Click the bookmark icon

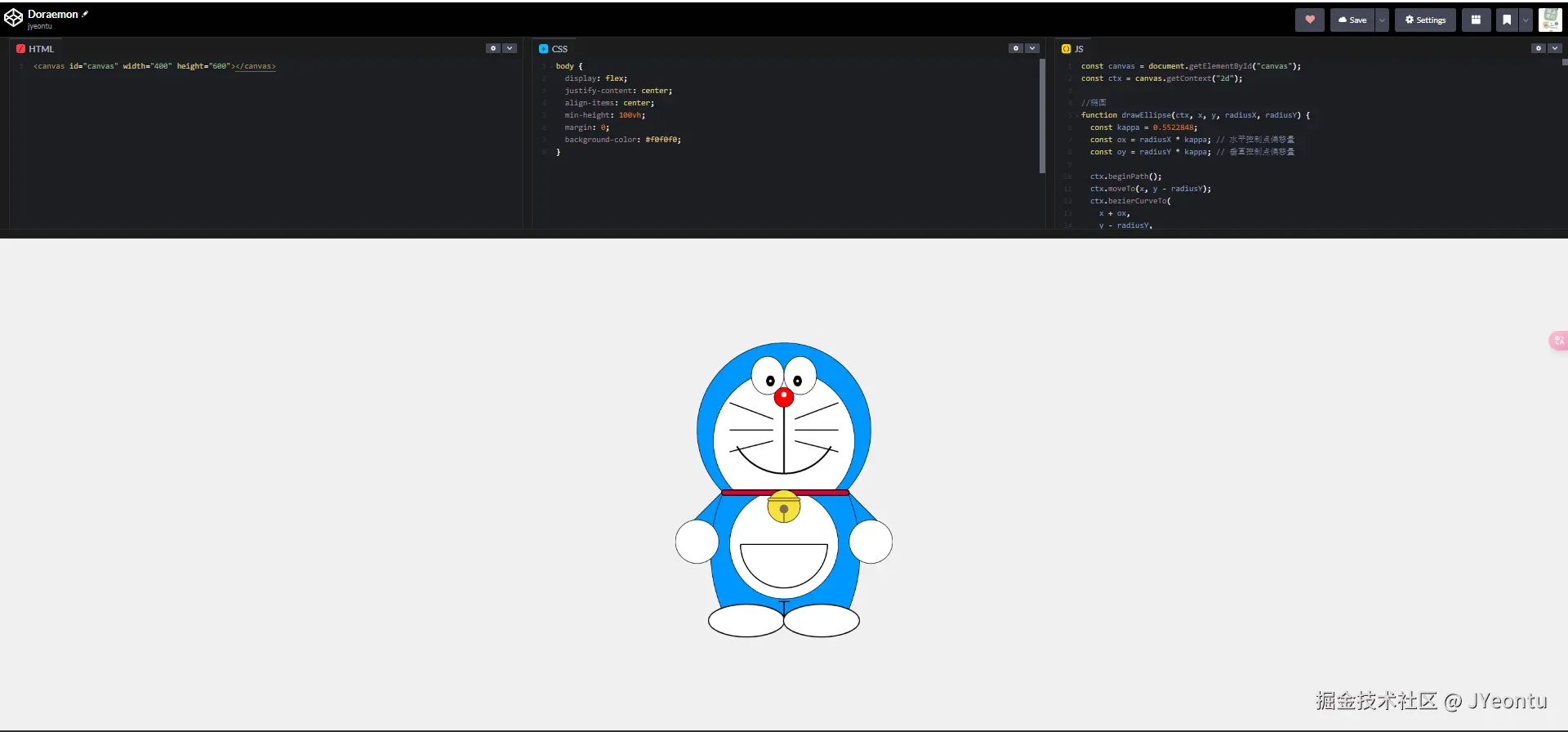point(1507,20)
